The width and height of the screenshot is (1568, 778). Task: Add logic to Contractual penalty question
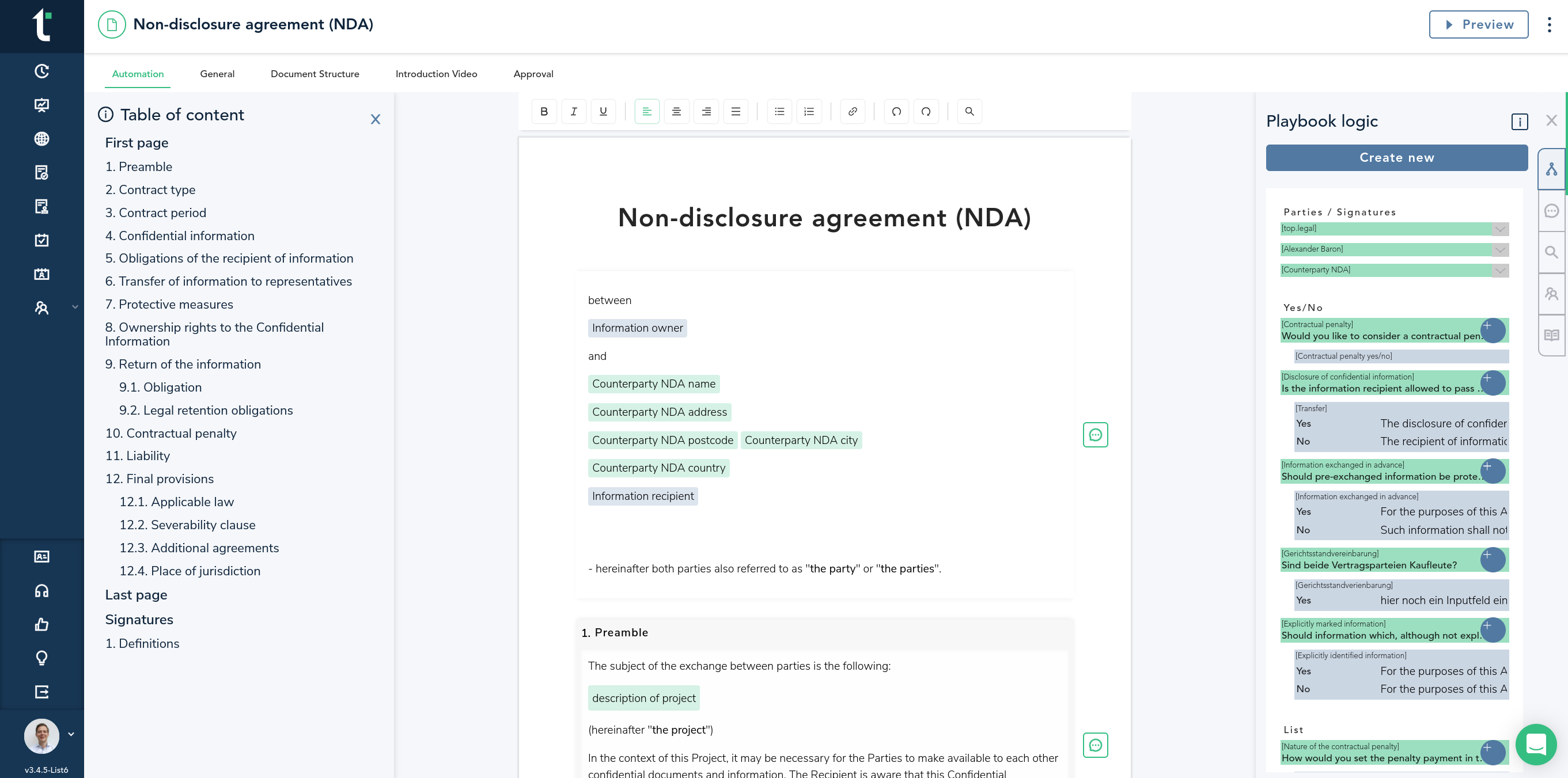[1493, 331]
